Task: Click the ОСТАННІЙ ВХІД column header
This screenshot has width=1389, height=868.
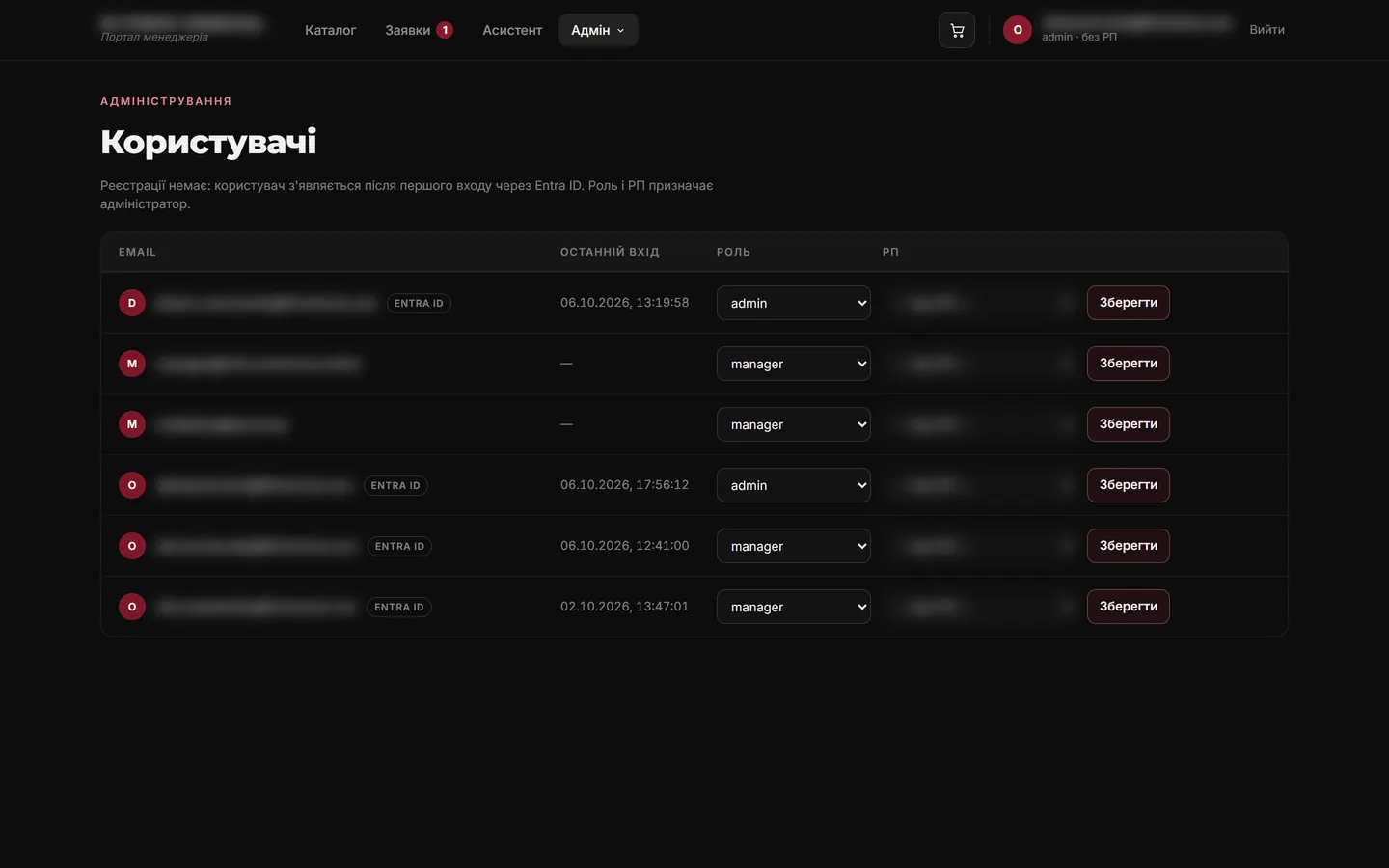Action: (610, 252)
